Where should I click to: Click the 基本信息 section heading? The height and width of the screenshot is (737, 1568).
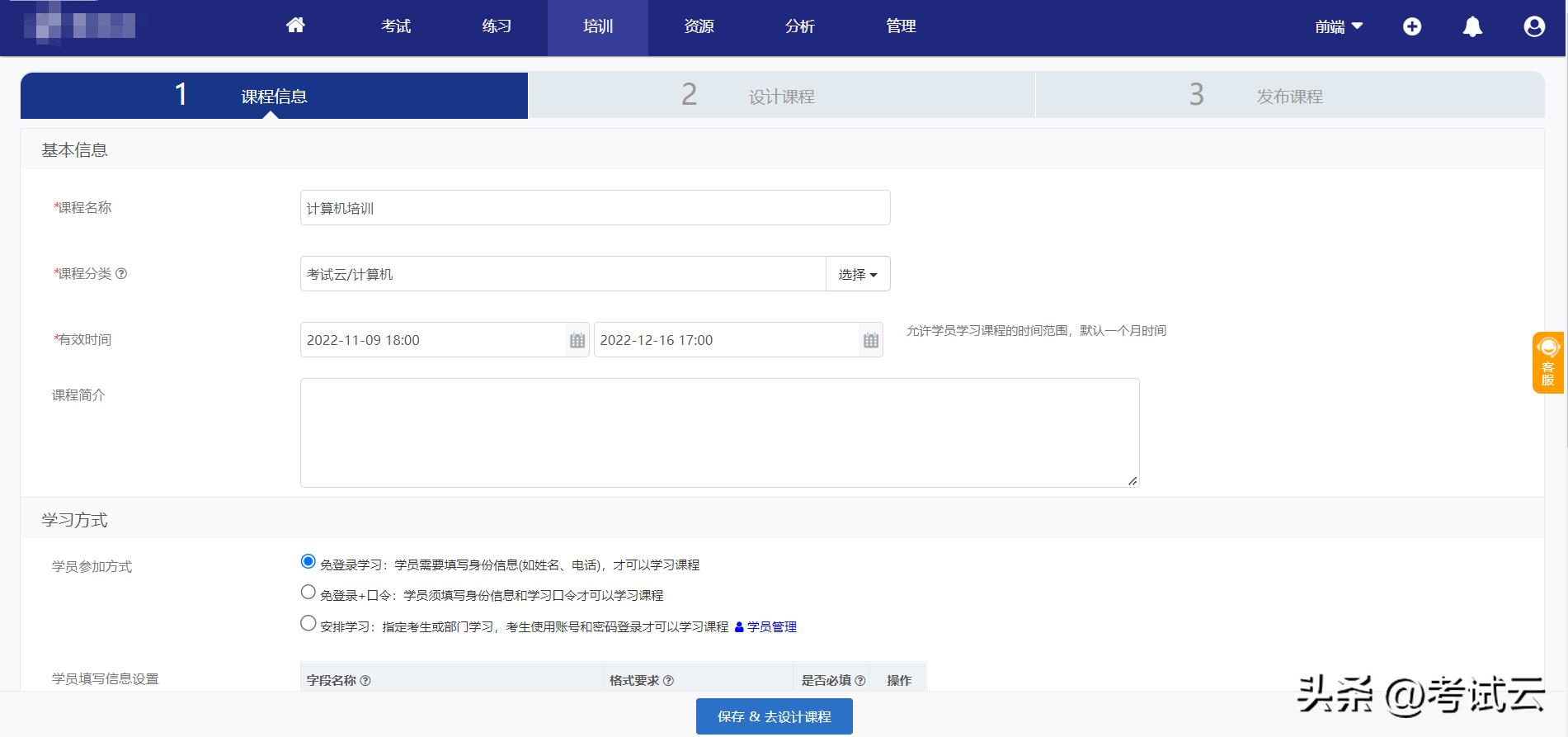(74, 150)
